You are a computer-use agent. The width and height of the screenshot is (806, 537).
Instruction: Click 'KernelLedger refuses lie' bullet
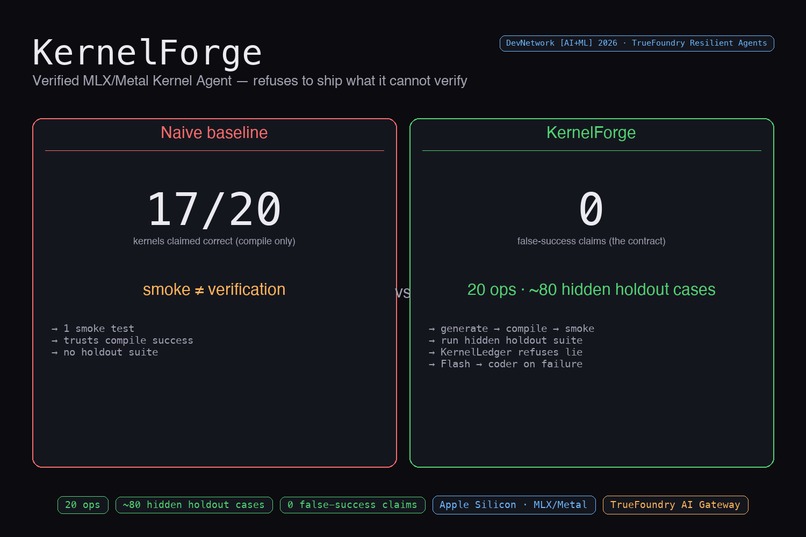coord(506,352)
